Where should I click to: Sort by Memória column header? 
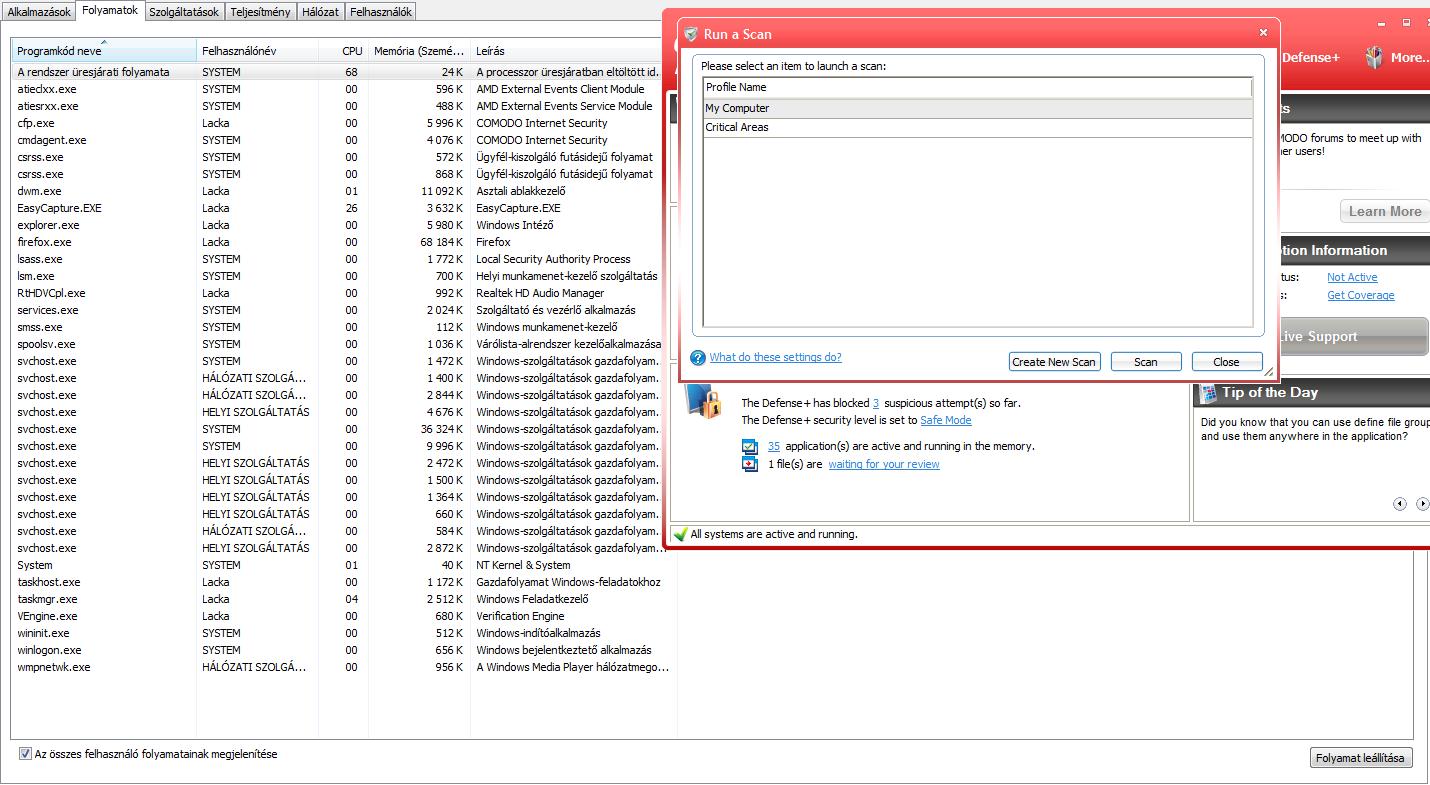click(x=419, y=51)
